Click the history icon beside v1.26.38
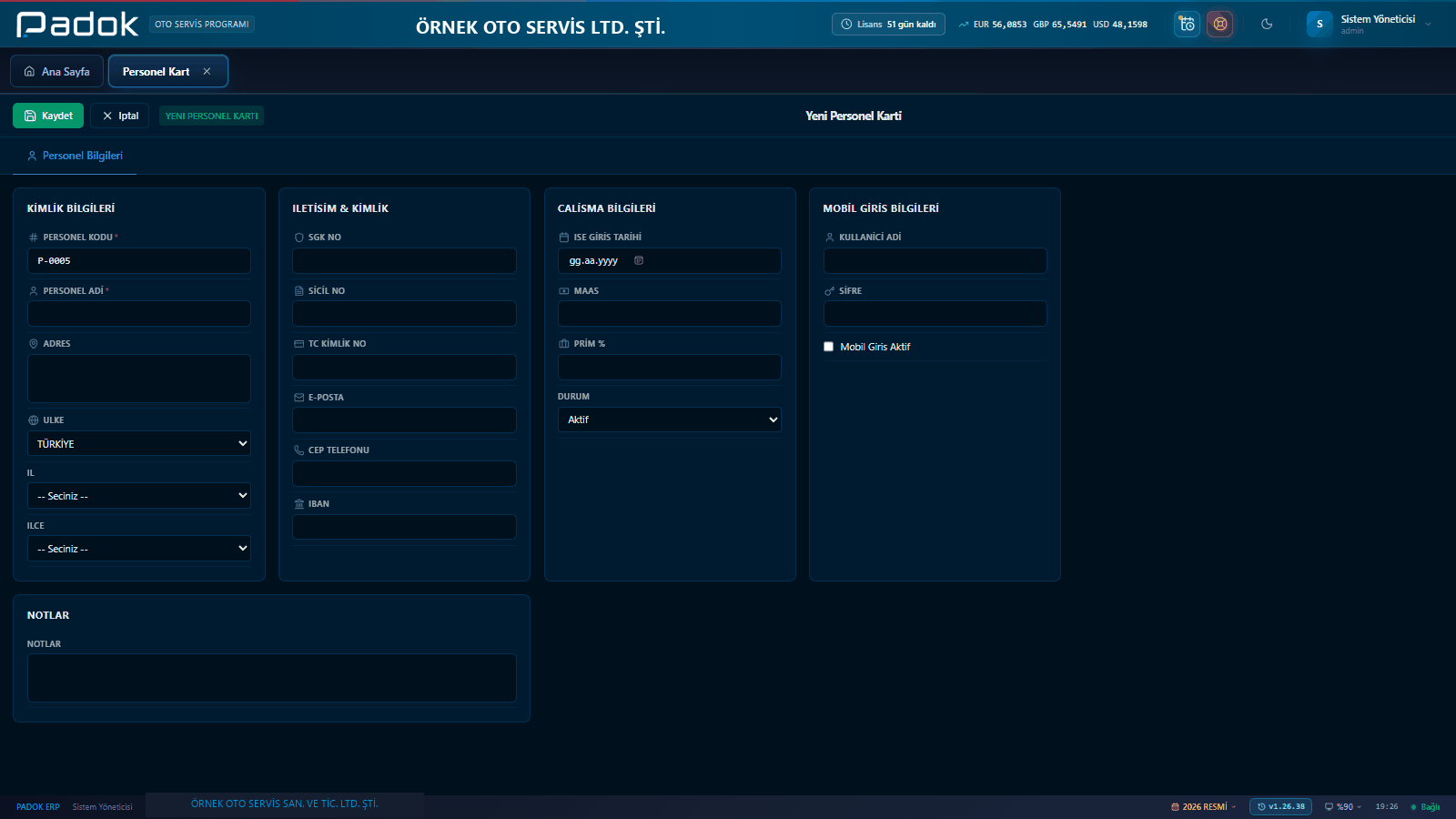Image resolution: width=1456 pixels, height=819 pixels. tap(1261, 806)
